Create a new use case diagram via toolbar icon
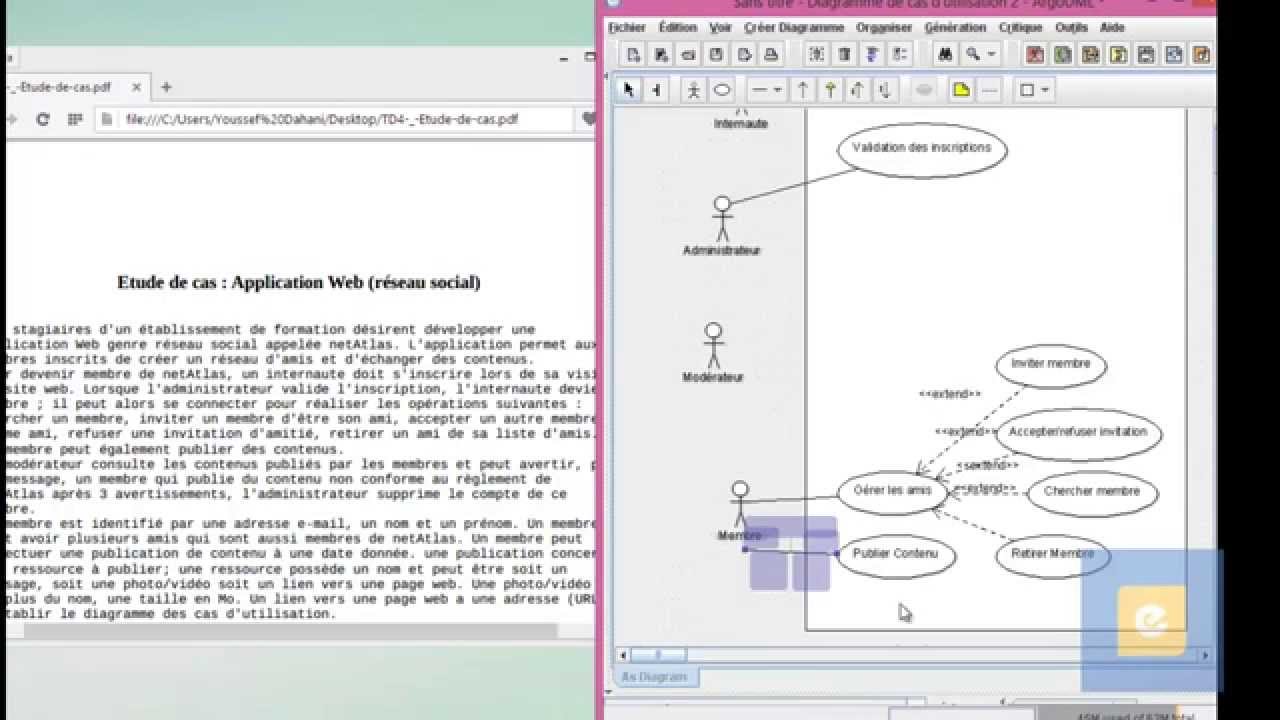The image size is (1280, 720). pyautogui.click(x=1035, y=54)
